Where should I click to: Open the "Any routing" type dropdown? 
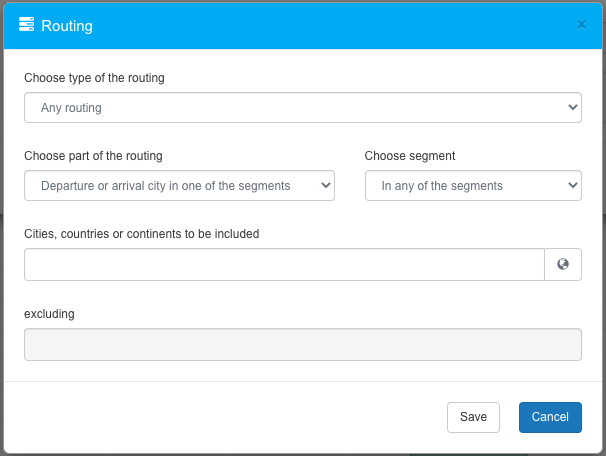[x=302, y=107]
